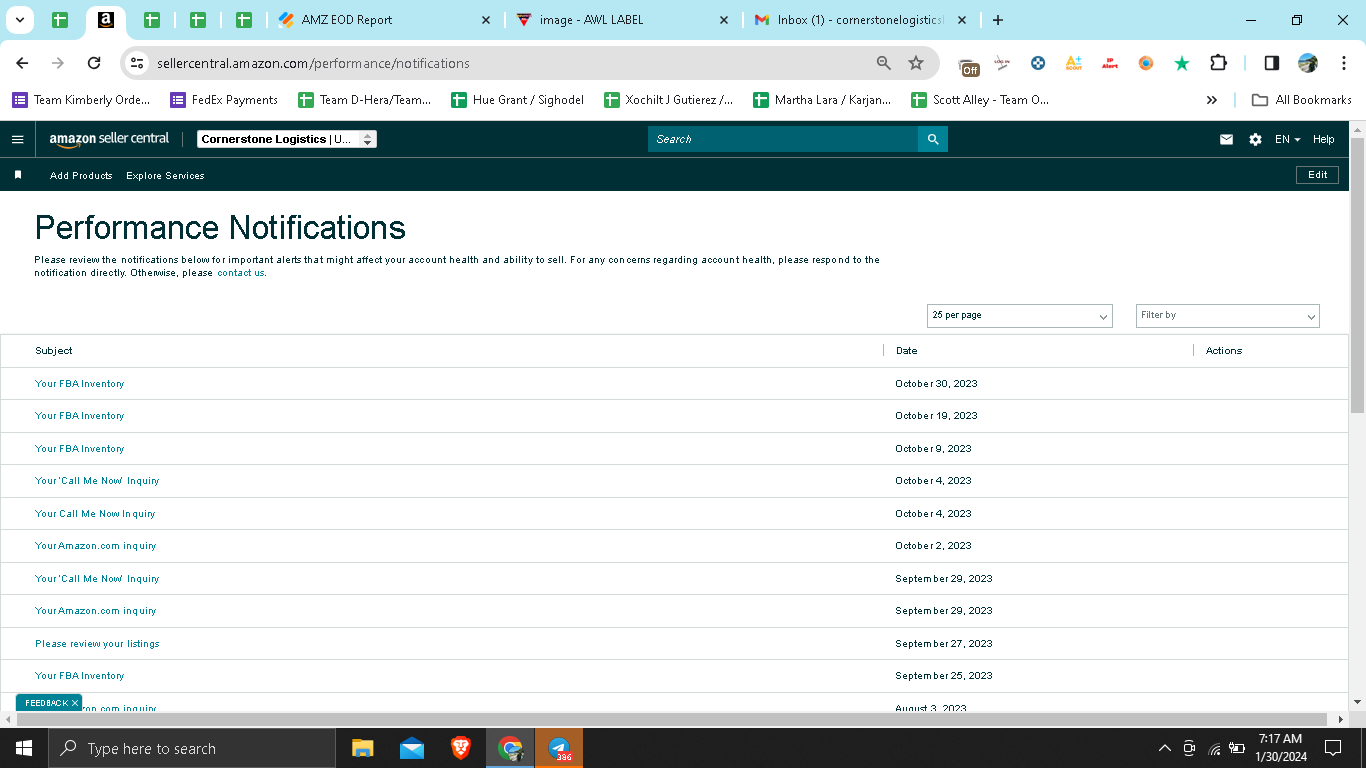Open the Chrome three-dot menu
This screenshot has height=768, width=1366.
pyautogui.click(x=1344, y=63)
